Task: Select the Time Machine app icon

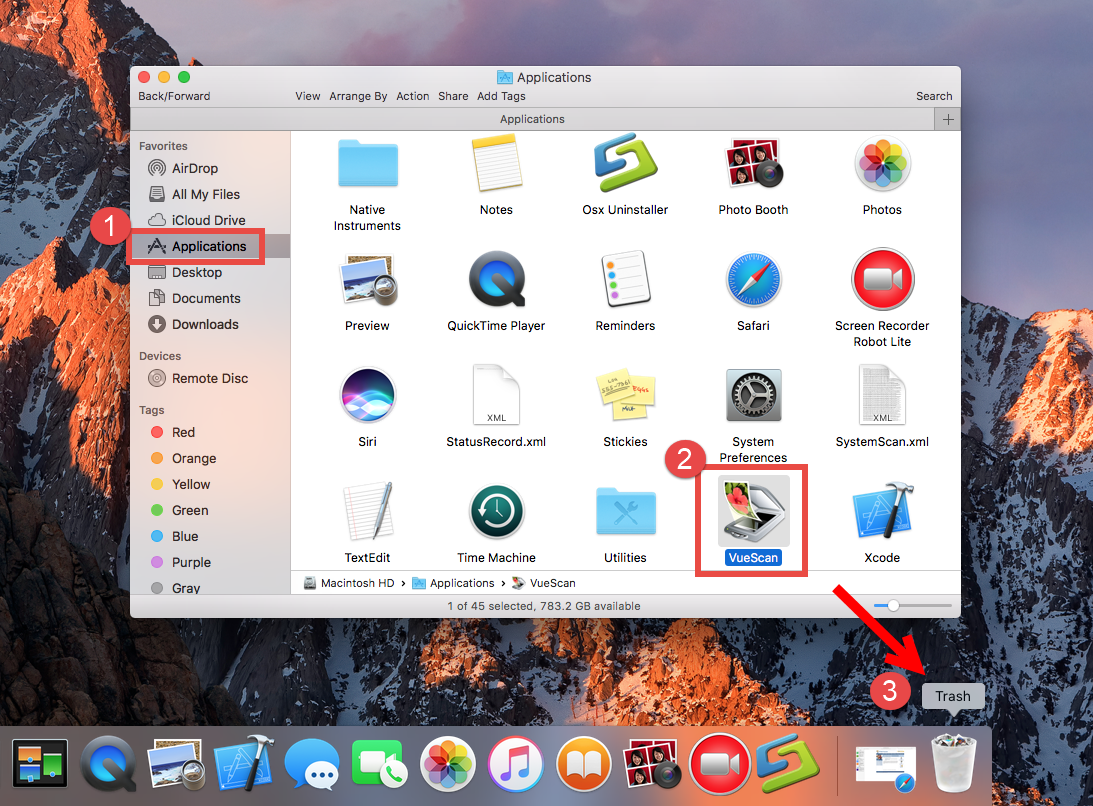Action: (496, 512)
